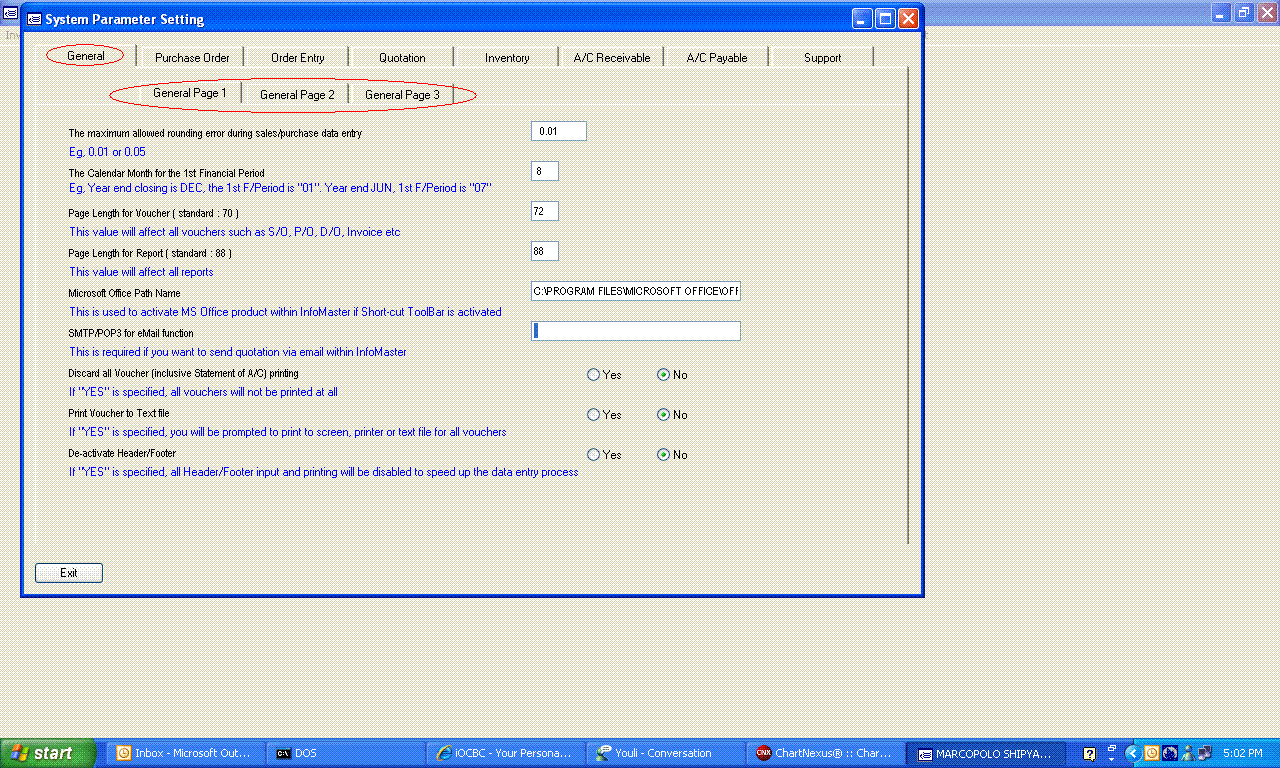This screenshot has width=1280, height=768.
Task: Open the OCBC browser window in taskbar
Action: coord(505,753)
